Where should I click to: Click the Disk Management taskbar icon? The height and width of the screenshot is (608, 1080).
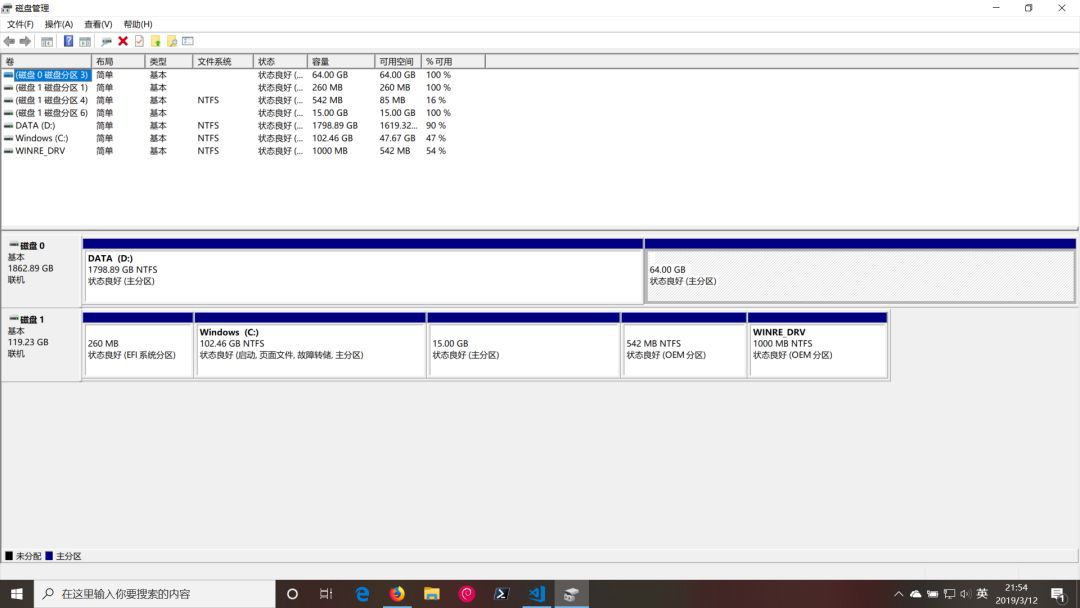[x=572, y=594]
